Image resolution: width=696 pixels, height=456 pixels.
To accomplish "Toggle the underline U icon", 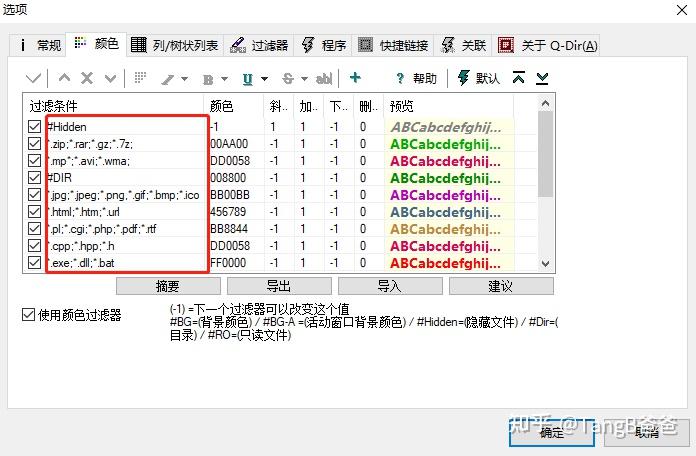I will 248,79.
